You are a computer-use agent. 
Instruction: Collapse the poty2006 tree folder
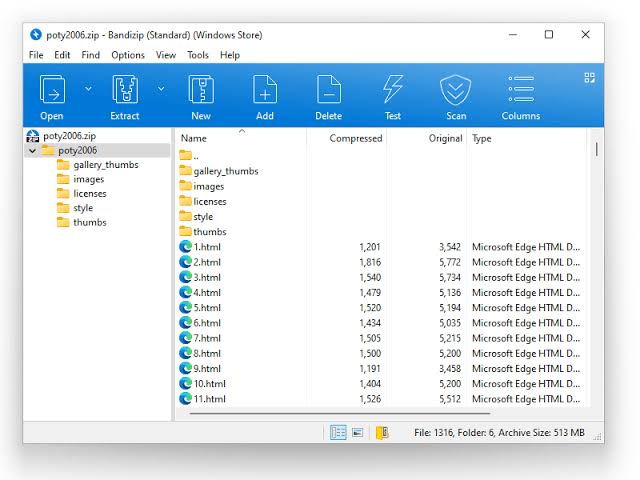coord(32,151)
